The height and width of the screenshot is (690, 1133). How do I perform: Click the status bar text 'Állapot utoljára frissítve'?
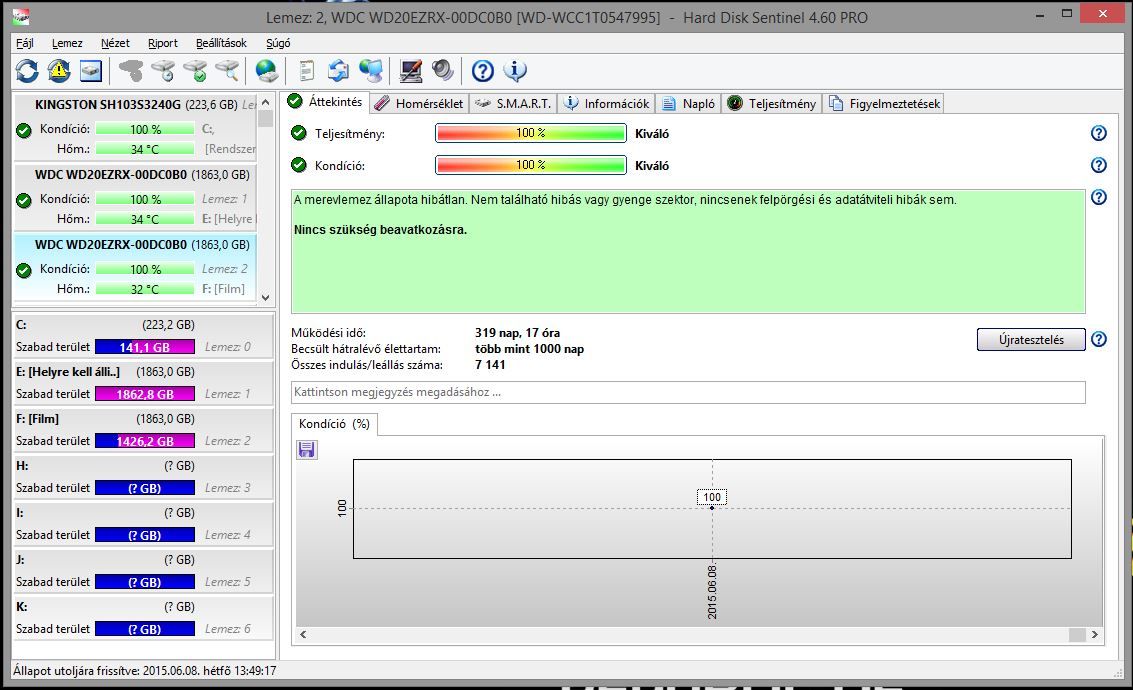(145, 670)
